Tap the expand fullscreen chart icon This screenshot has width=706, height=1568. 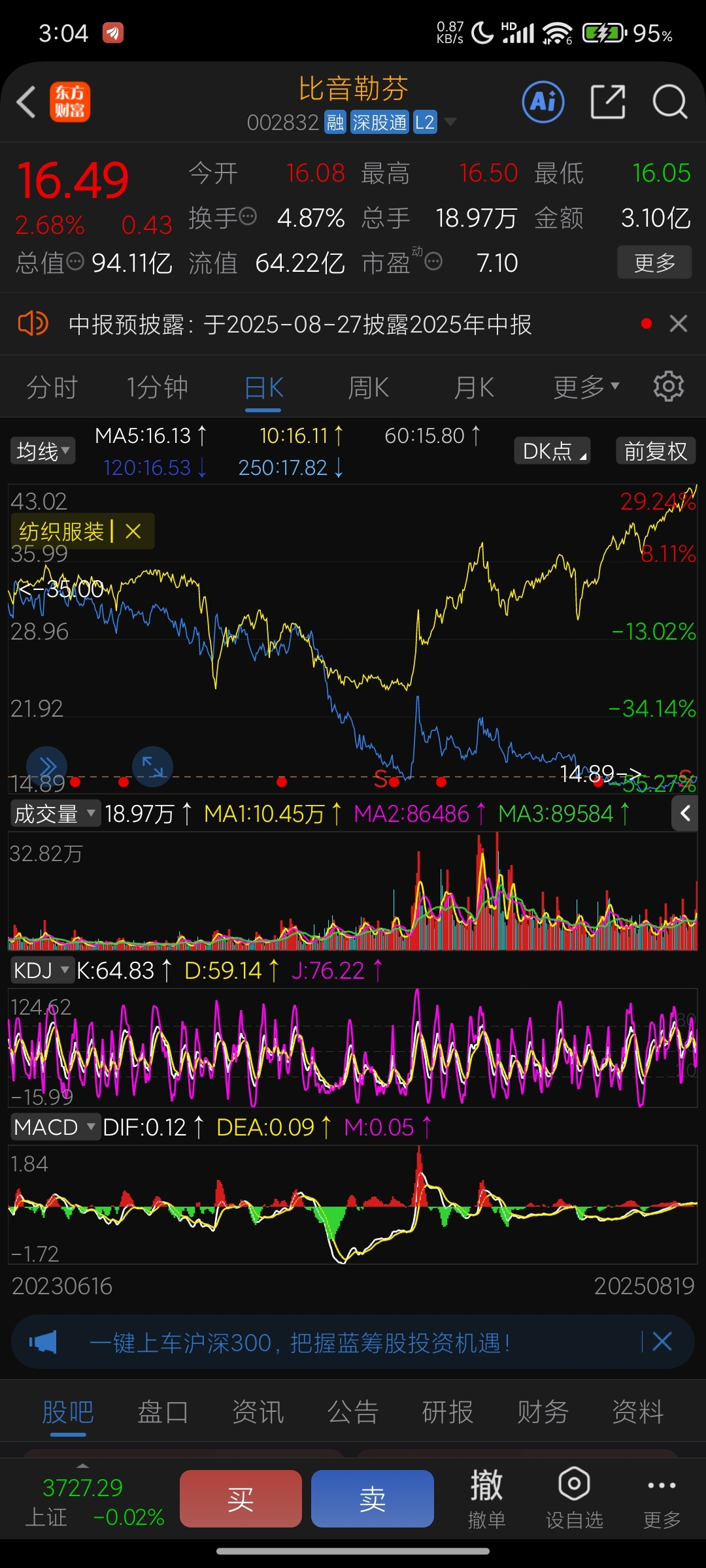152,766
